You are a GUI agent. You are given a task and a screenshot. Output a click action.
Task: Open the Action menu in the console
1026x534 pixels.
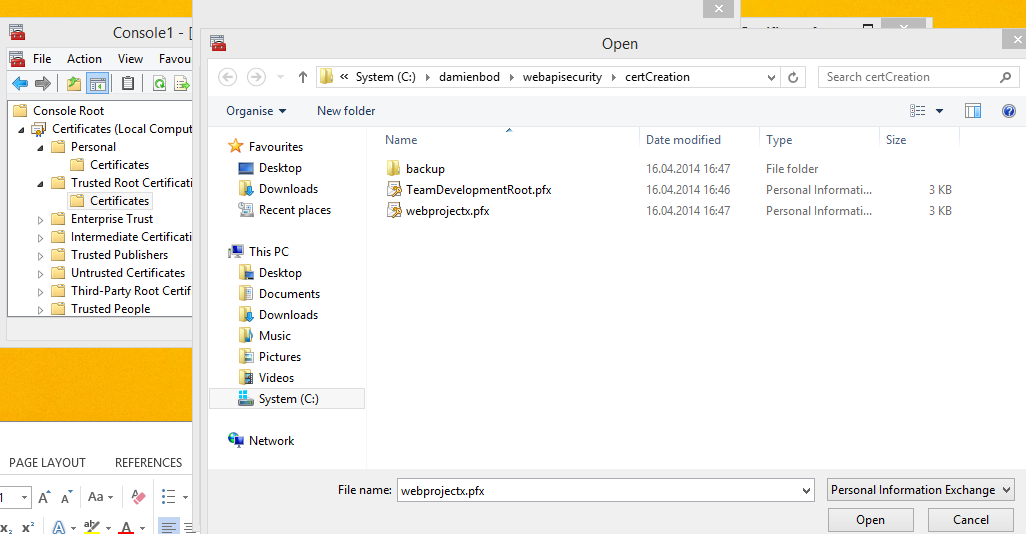[x=84, y=59]
